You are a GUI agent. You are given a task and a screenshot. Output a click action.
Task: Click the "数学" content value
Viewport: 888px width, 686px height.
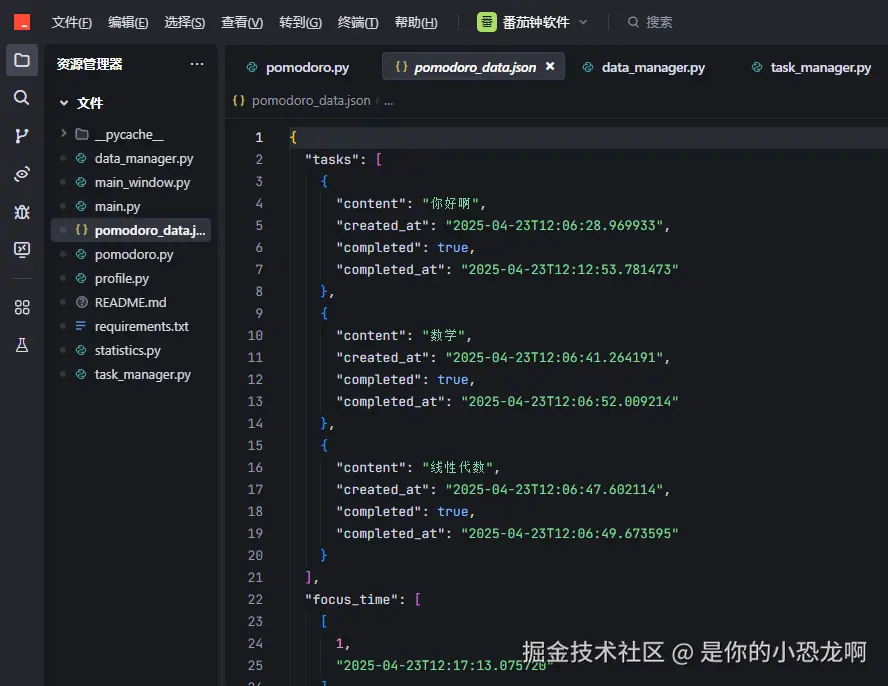tap(443, 335)
